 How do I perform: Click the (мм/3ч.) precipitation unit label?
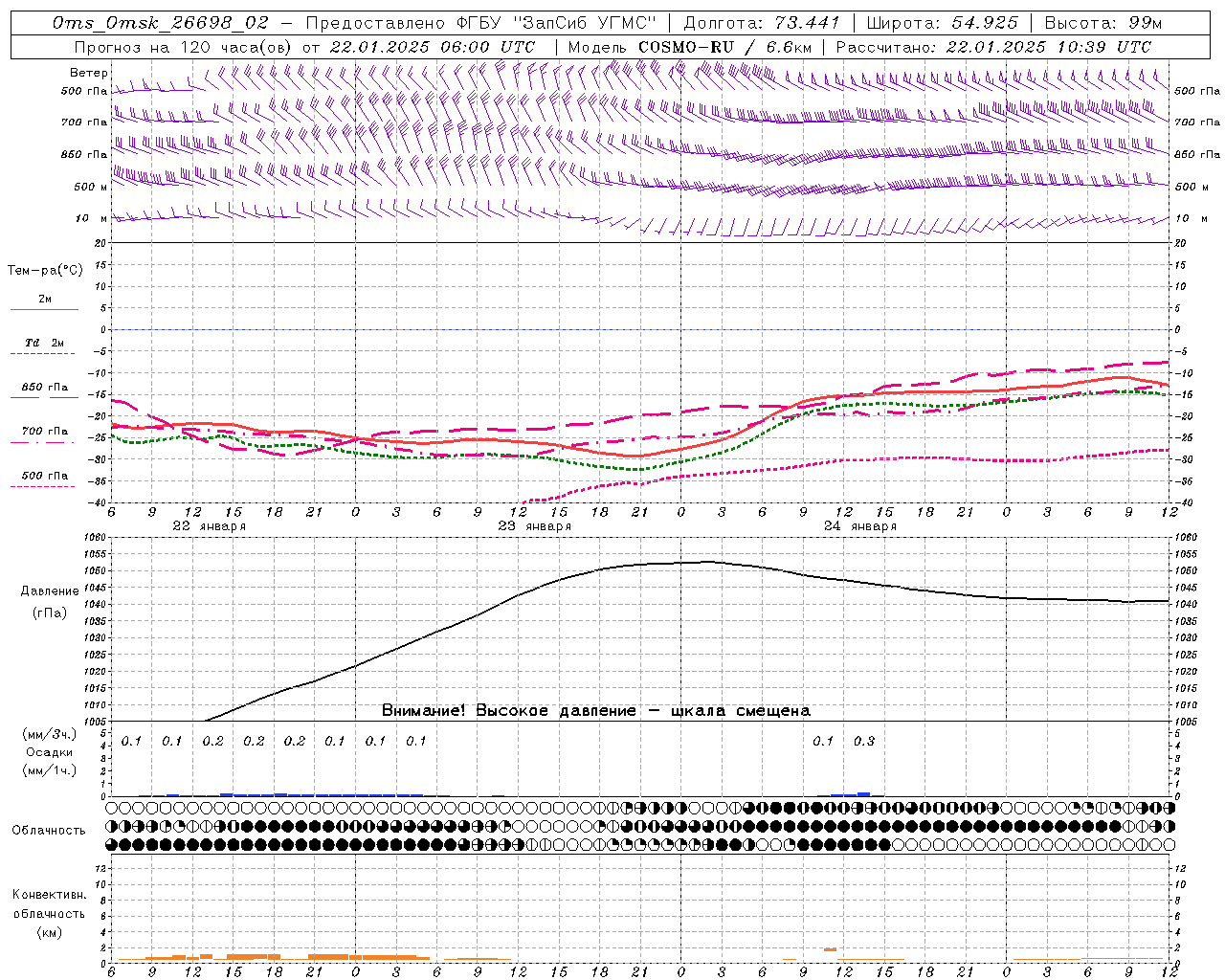coord(49,734)
